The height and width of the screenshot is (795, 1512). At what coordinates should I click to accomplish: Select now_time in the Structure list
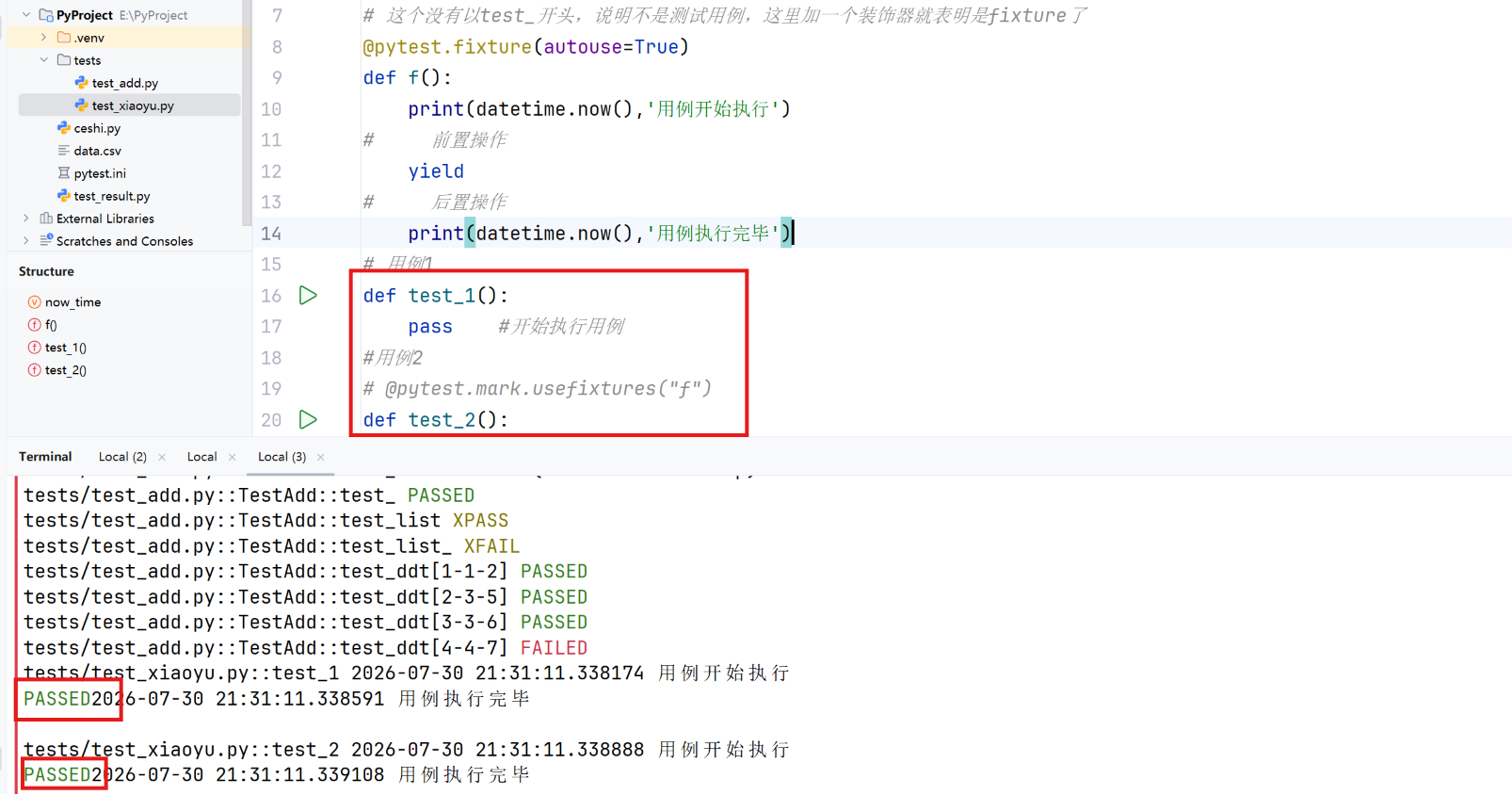pos(72,302)
